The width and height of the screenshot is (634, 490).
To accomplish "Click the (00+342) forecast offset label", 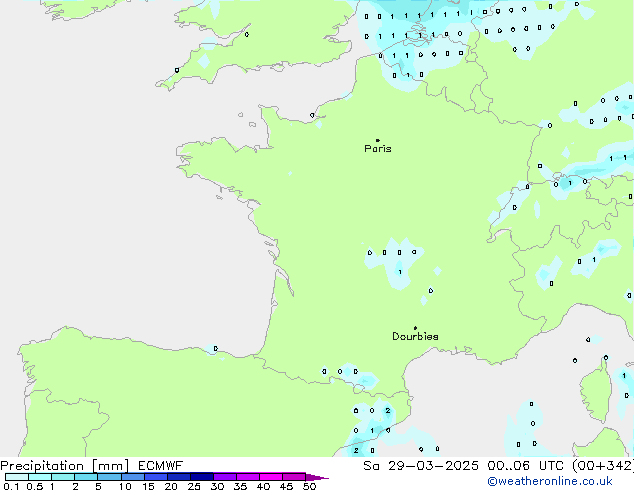I will click(603, 466).
